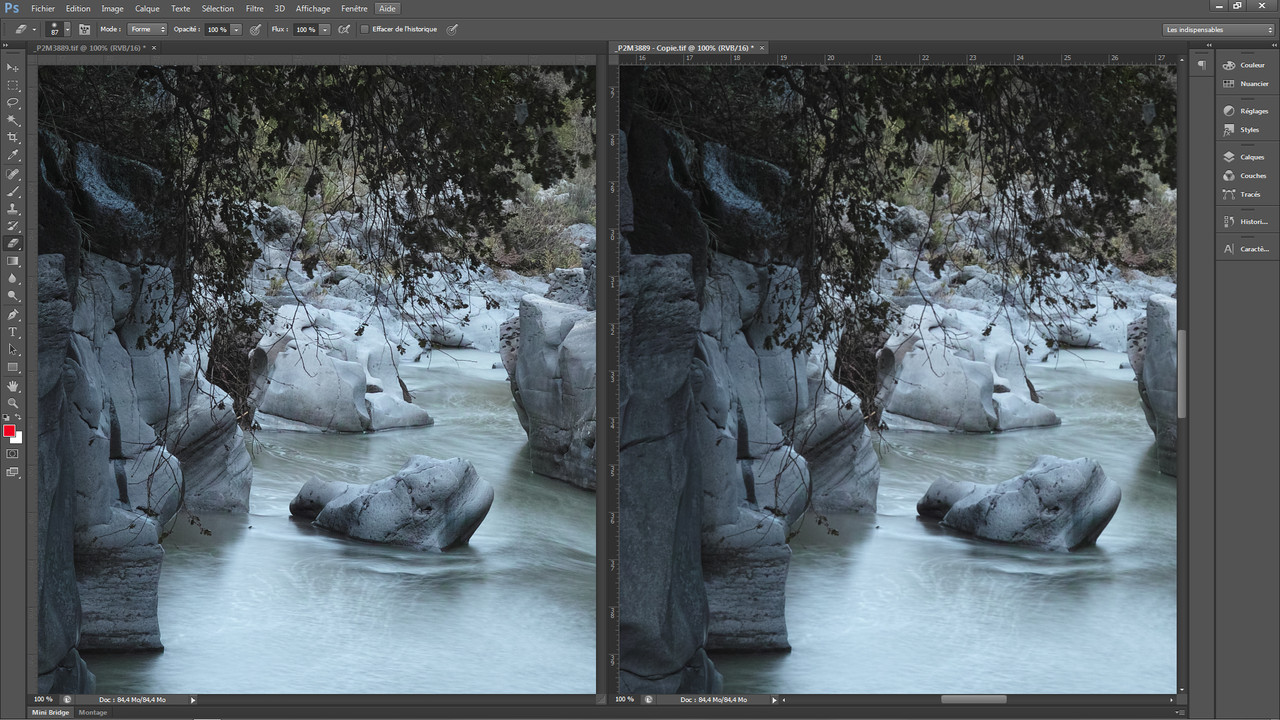Enable Effacer de l'historique checkbox
Screen dimensions: 1280x720
point(365,29)
